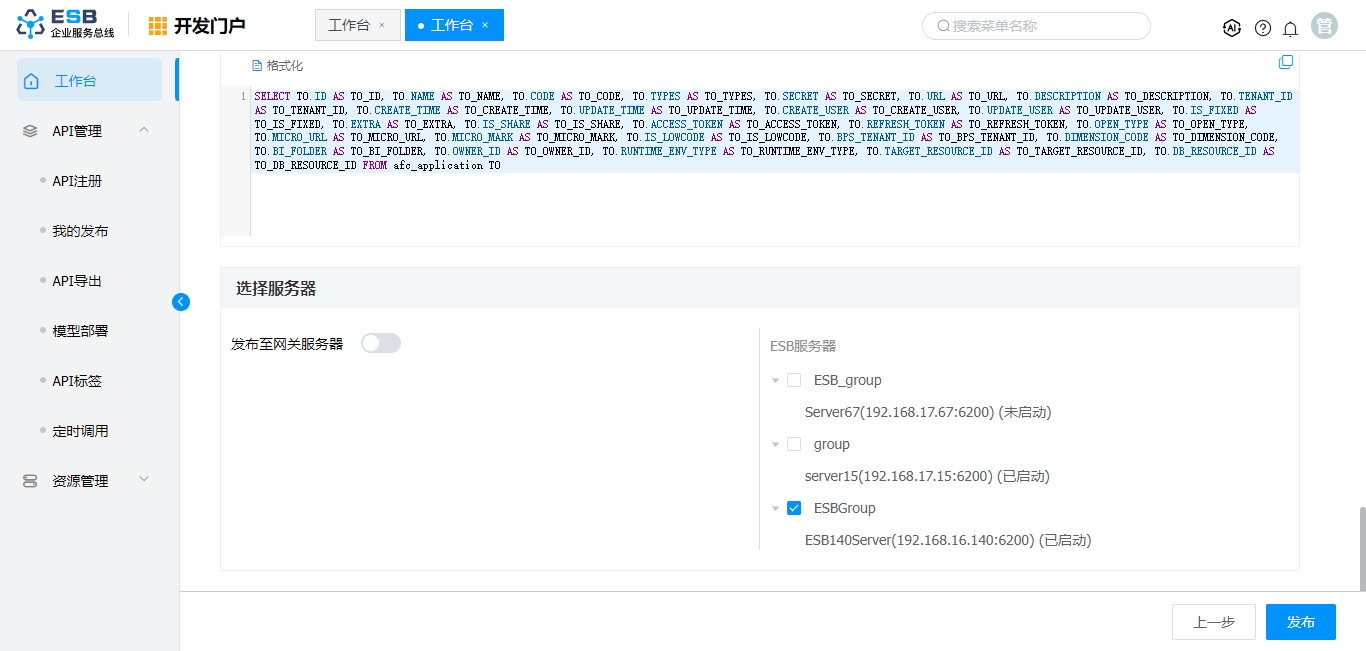
Task: Switch to the first 工作台 tab
Action: click(x=349, y=25)
